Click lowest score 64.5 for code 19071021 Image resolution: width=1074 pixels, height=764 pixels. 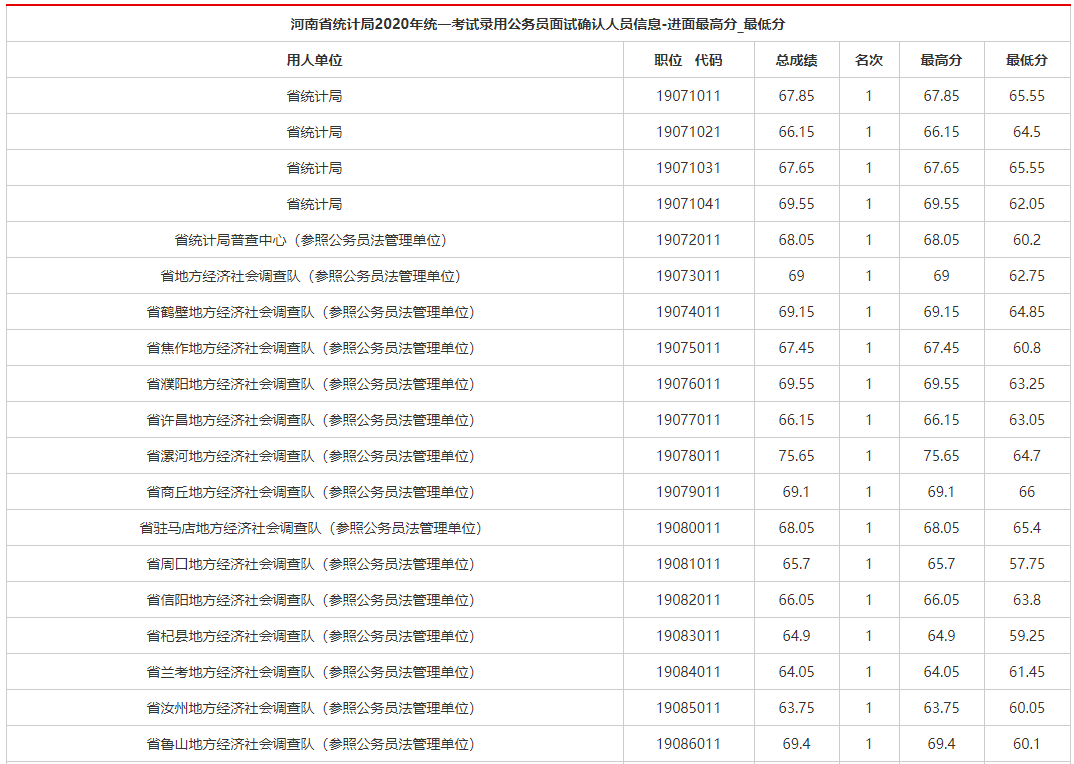tap(1027, 132)
